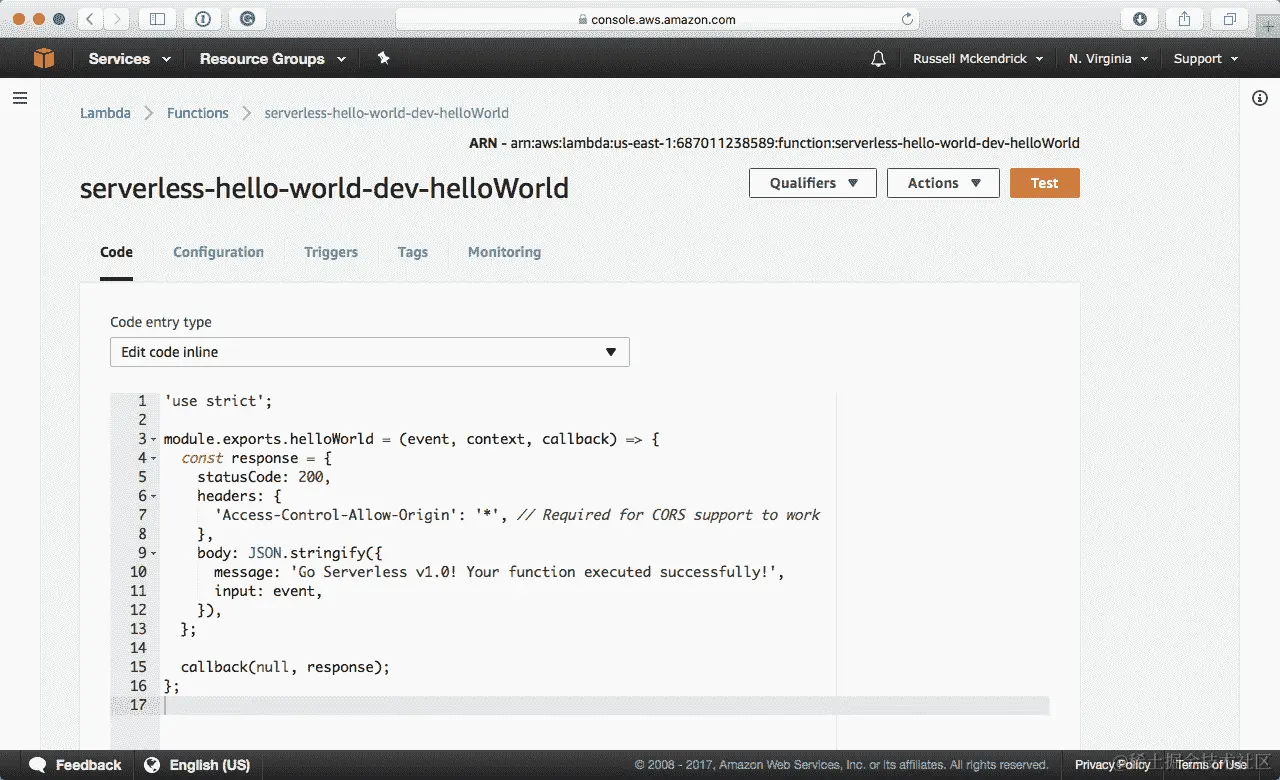Click empty line 17 in code editor
Viewport: 1280px width, 780px height.
coord(606,705)
